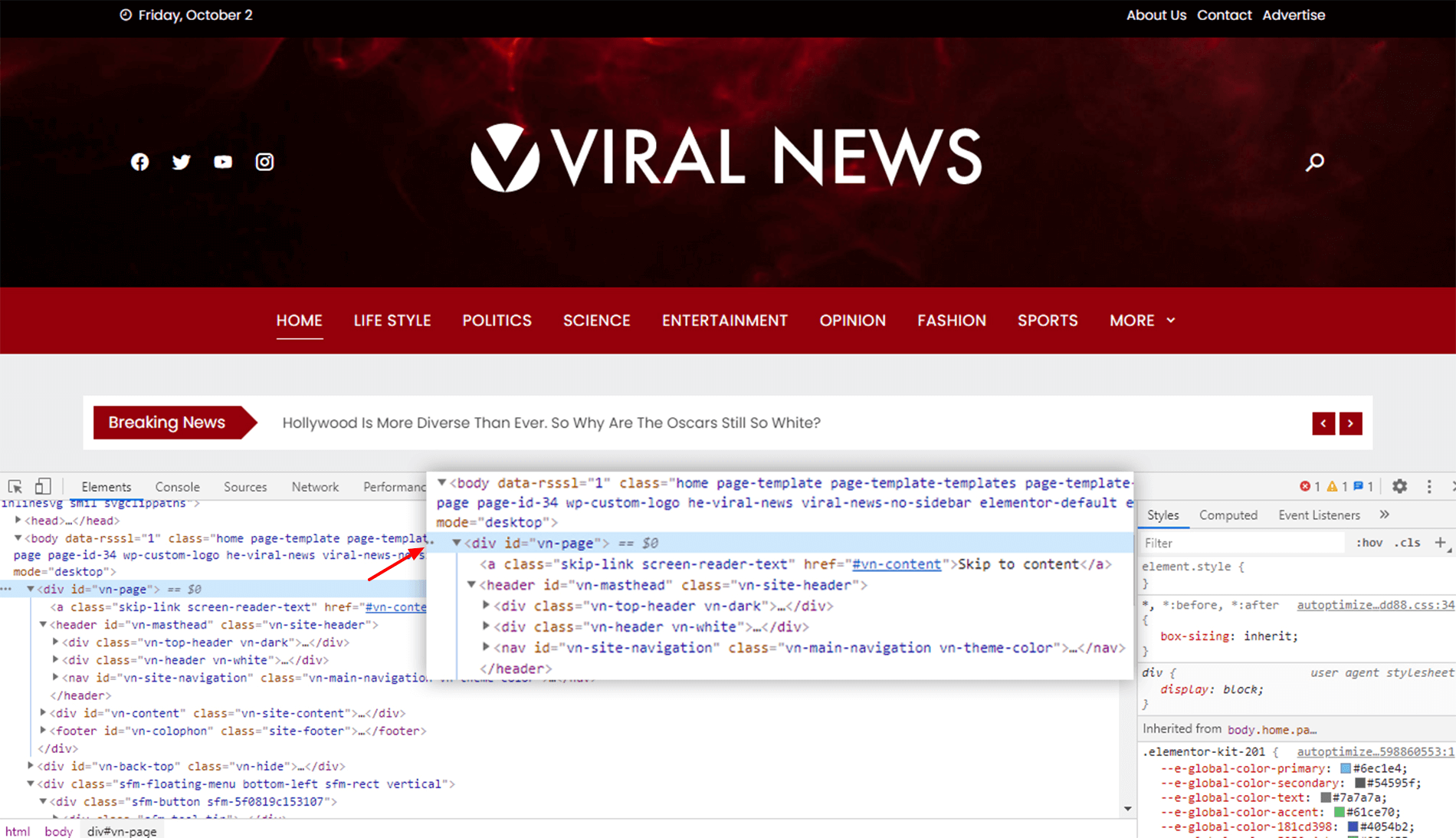The width and height of the screenshot is (1456, 838).
Task: Switch to the Console tab
Action: coord(177,487)
